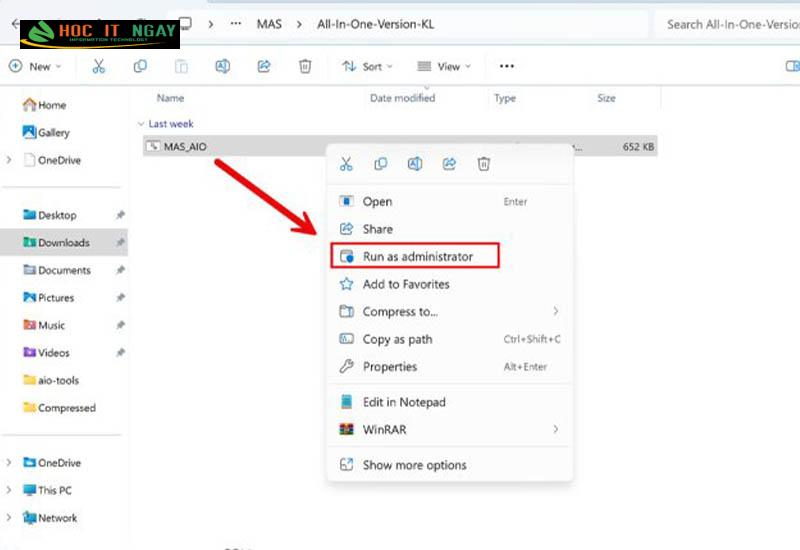The image size is (800, 550).
Task: Open the View options dropdown
Action: [x=444, y=66]
